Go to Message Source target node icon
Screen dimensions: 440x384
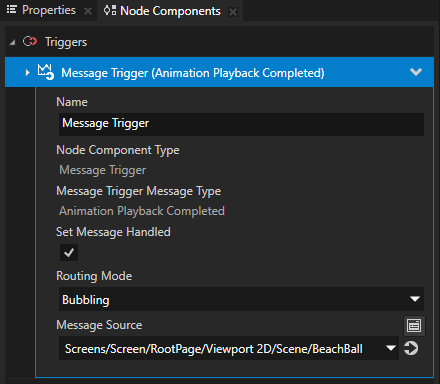click(x=411, y=348)
